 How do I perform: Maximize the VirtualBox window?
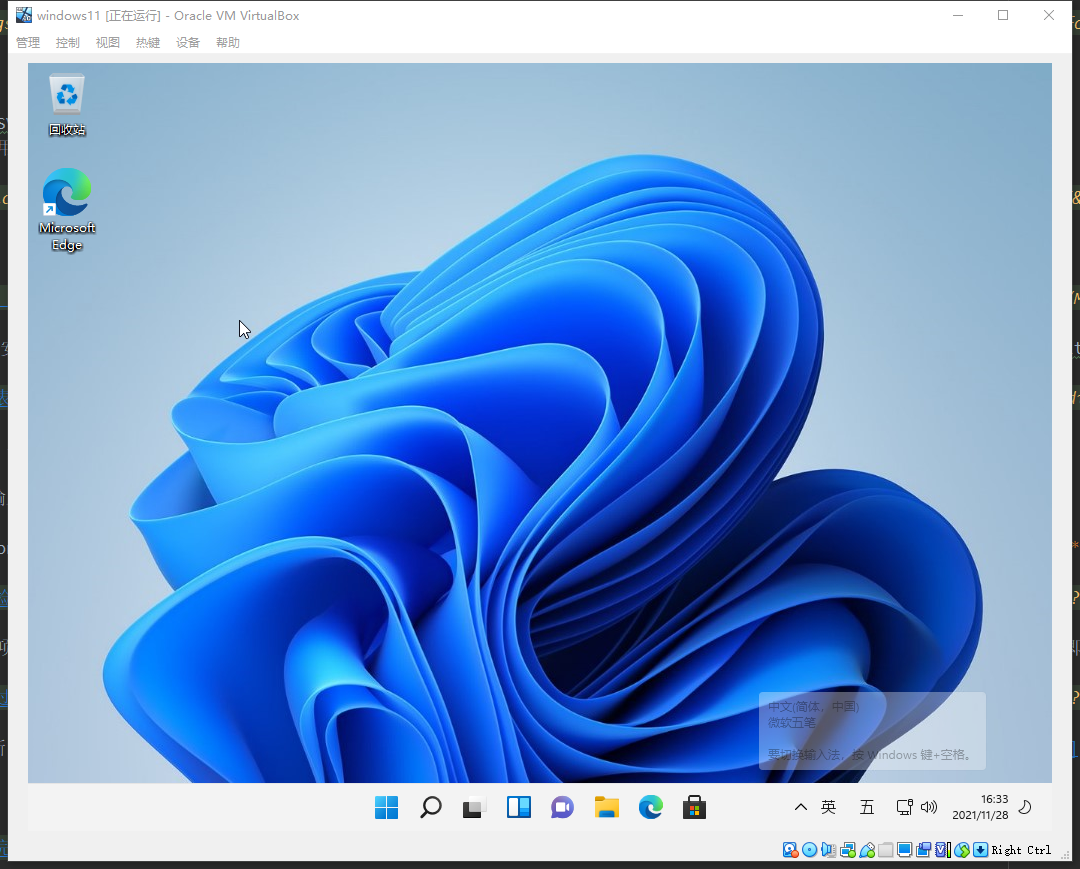click(x=1003, y=15)
